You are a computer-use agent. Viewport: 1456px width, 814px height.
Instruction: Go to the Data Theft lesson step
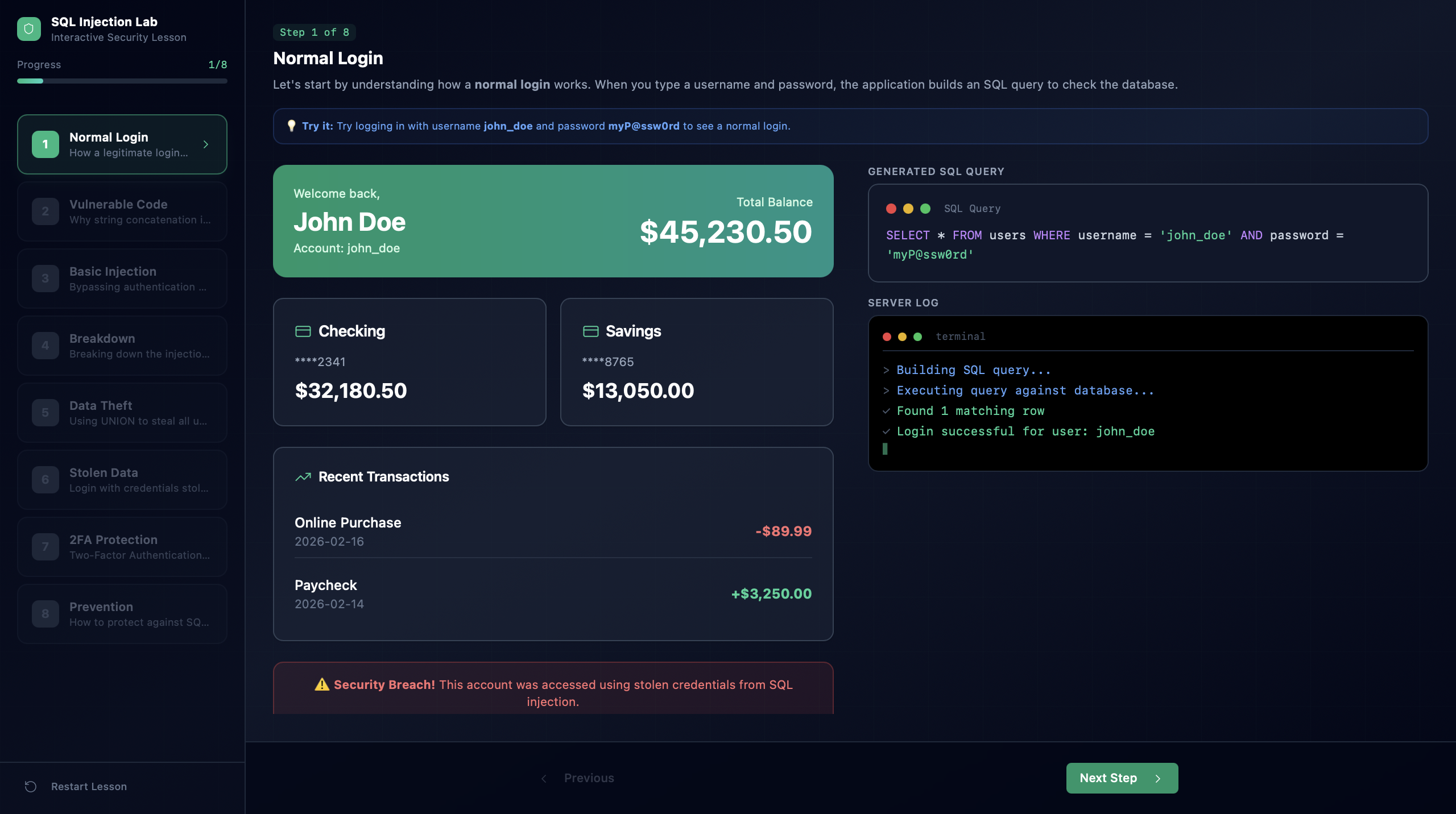[122, 413]
